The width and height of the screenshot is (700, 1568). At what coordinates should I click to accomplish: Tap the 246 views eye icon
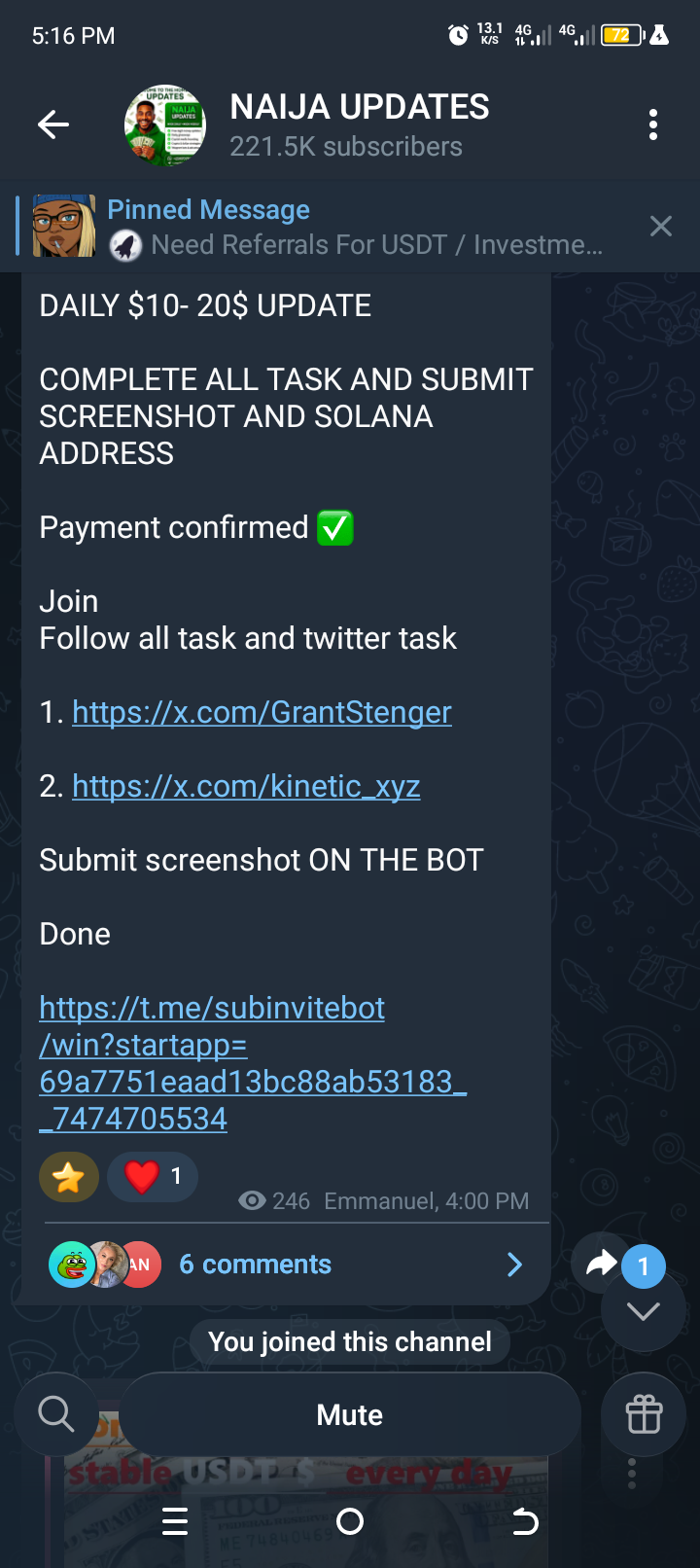click(253, 1201)
